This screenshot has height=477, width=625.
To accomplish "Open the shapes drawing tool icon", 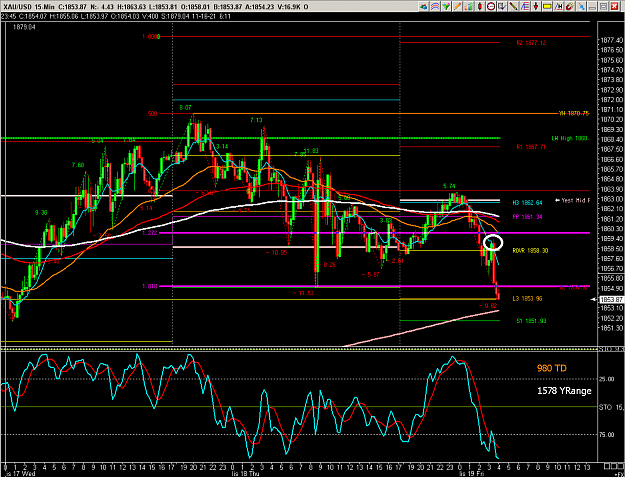I will [423, 6].
